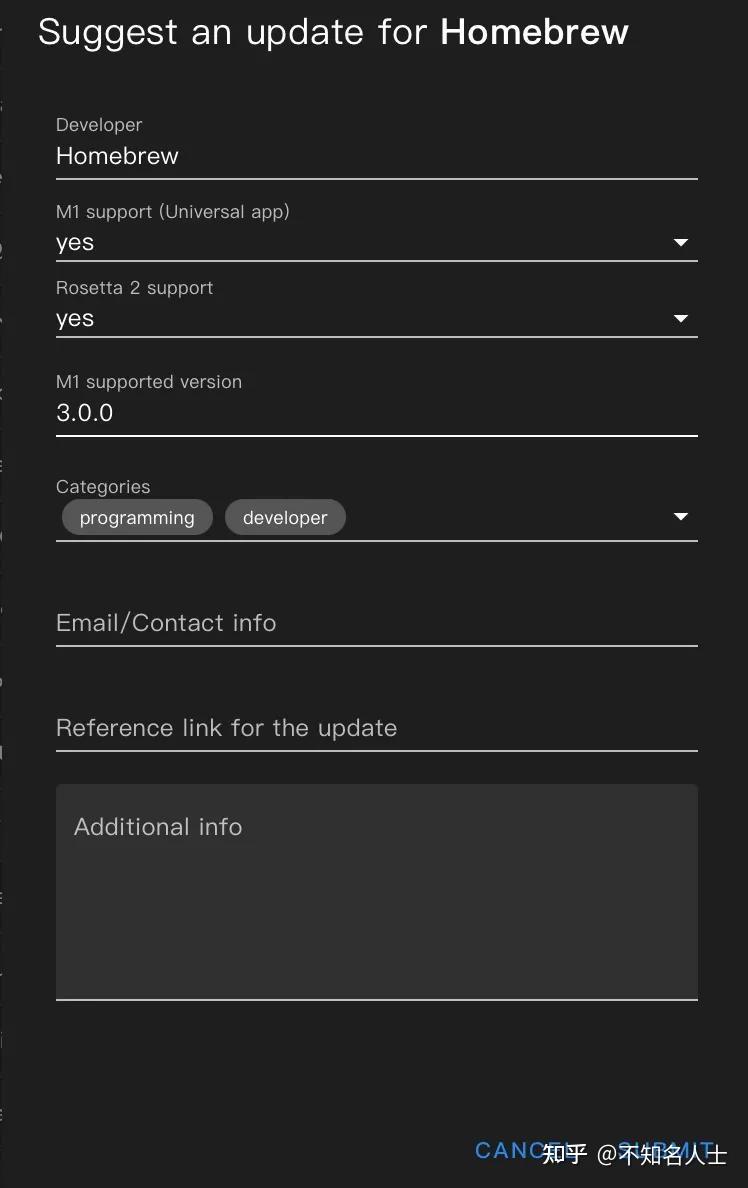This screenshot has width=748, height=1188.
Task: Click the Rosetta 2 support label
Action: pos(134,288)
